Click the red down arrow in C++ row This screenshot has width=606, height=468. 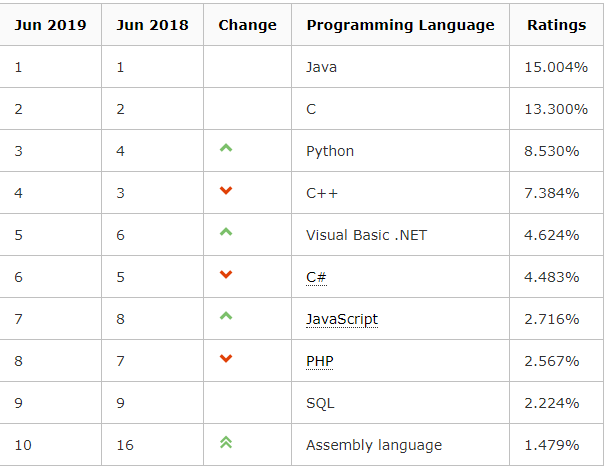coord(226,190)
